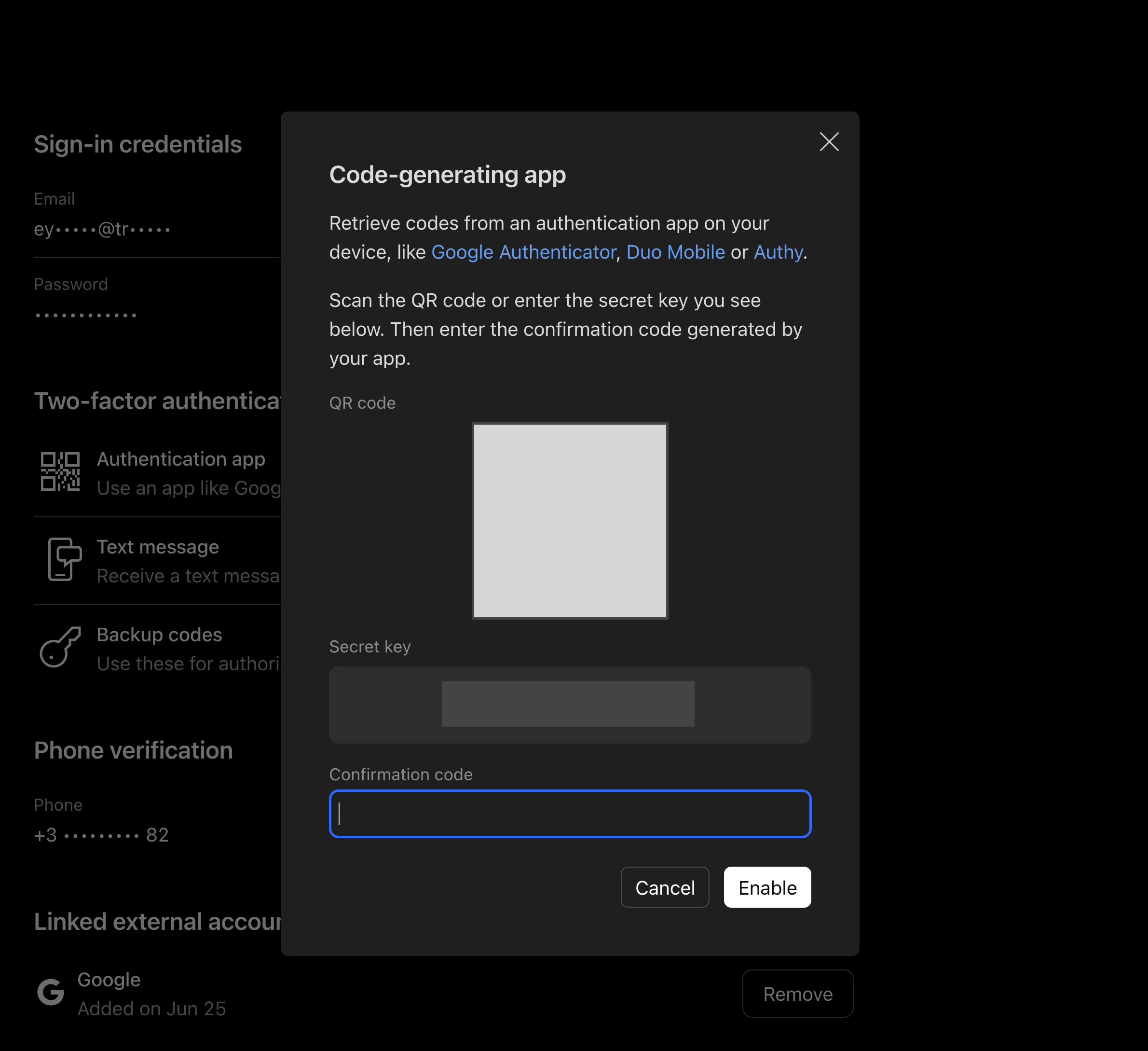Remove the linked Google account

coord(797,994)
